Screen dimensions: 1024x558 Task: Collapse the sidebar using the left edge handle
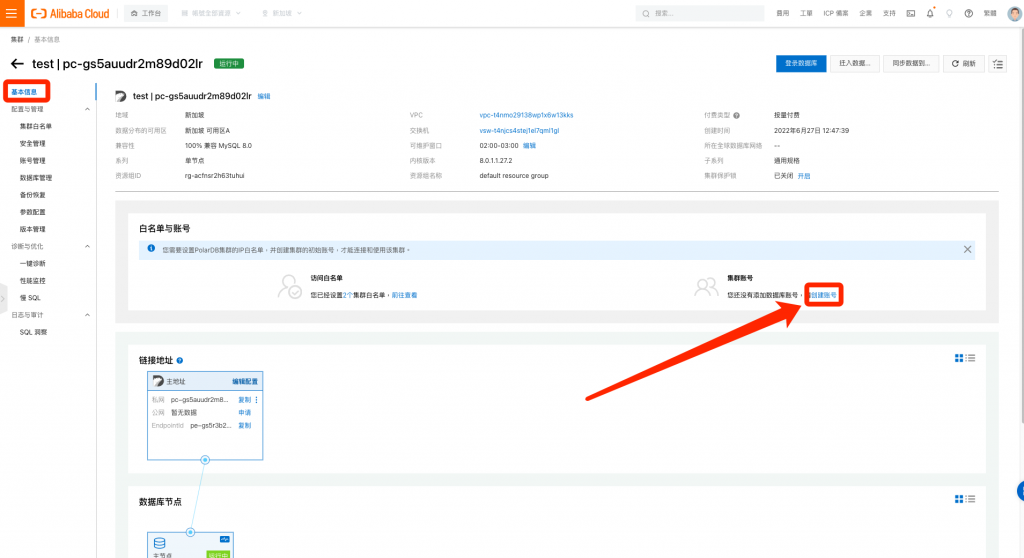[3, 299]
